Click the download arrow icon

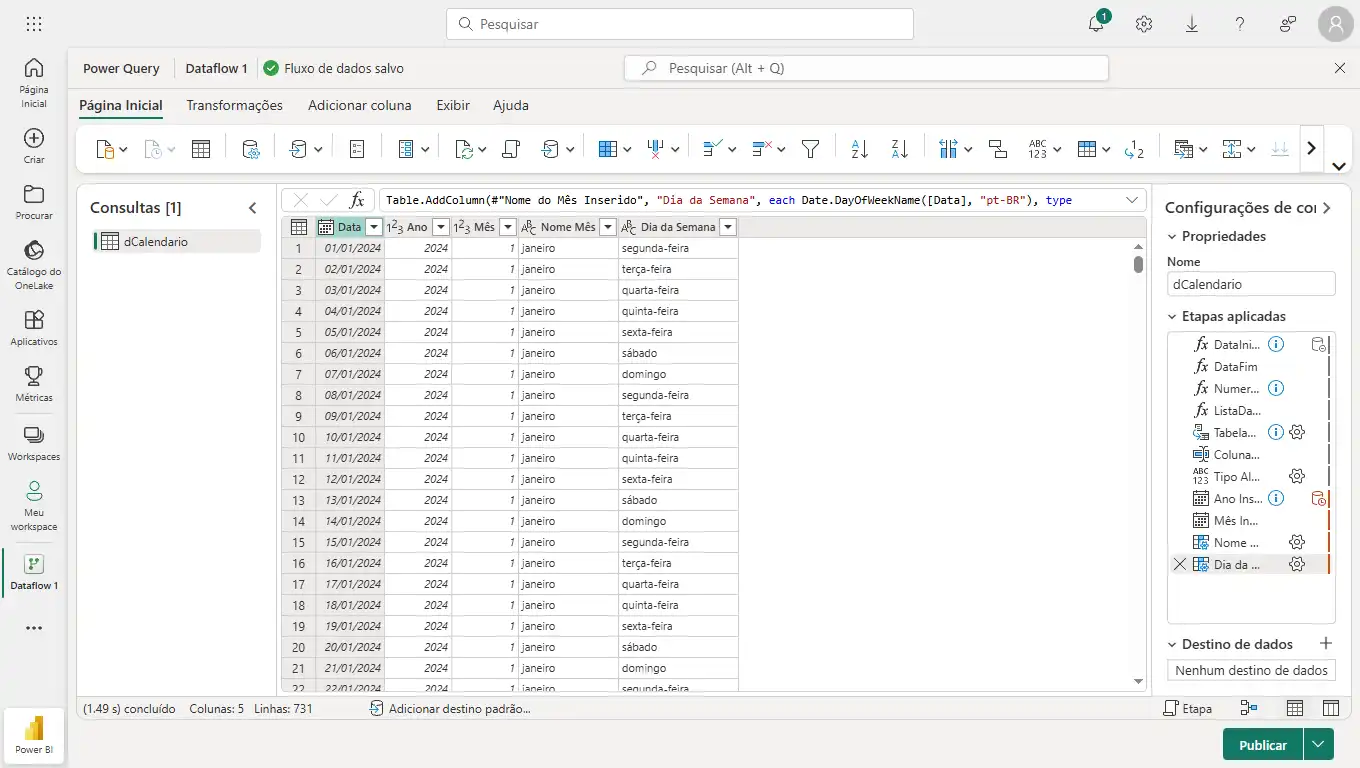point(1192,24)
